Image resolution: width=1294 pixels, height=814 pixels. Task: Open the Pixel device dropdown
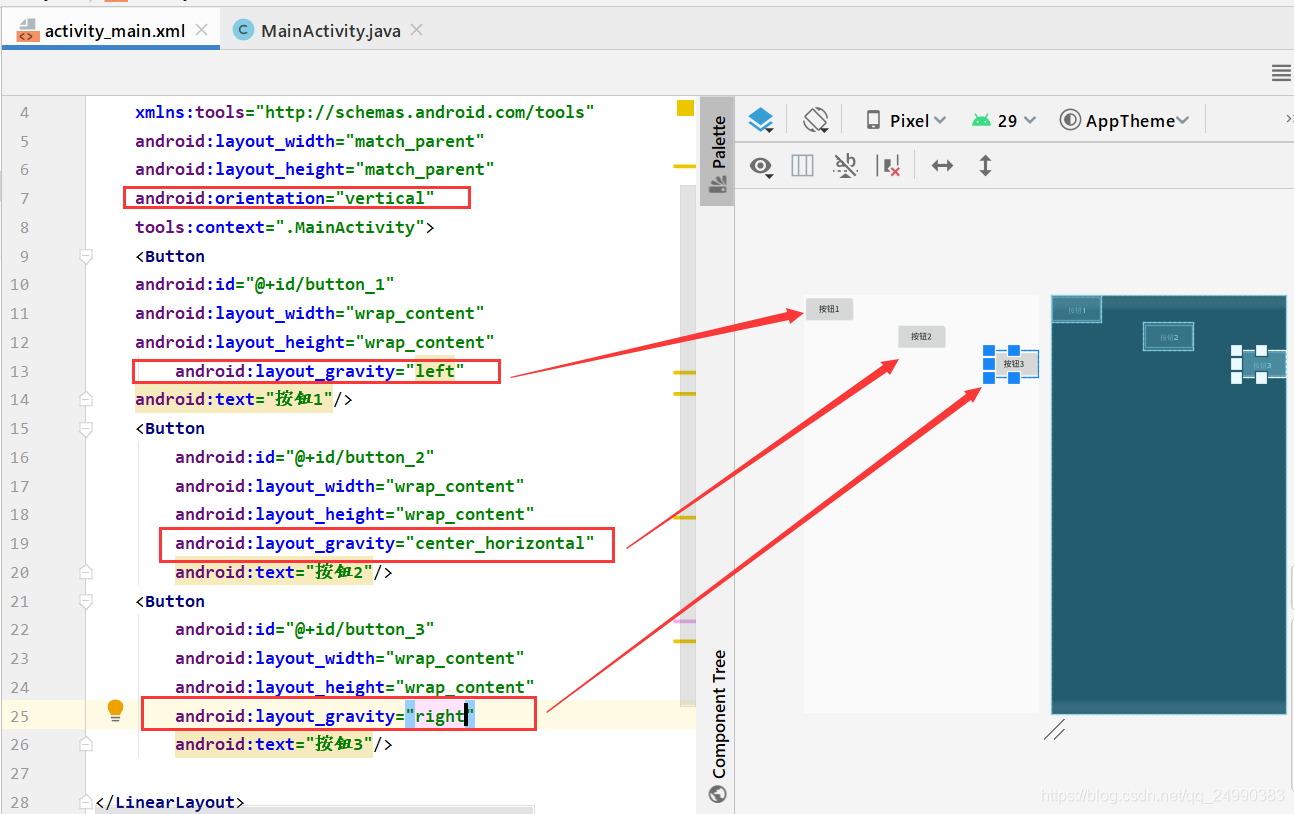click(906, 120)
